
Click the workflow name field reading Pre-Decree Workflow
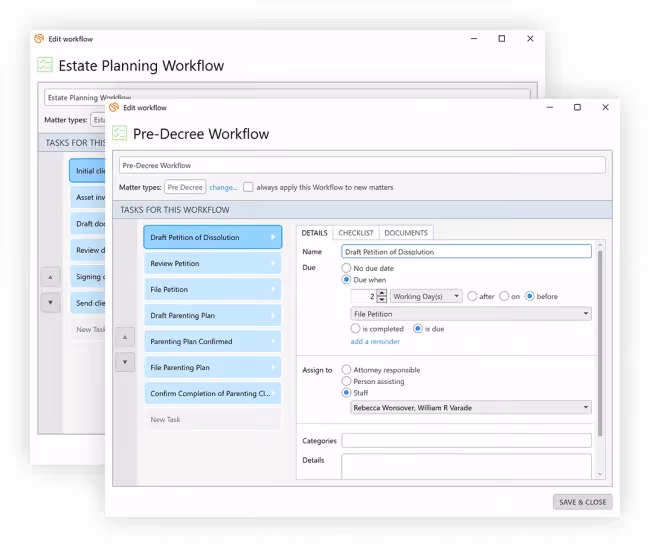click(x=362, y=165)
